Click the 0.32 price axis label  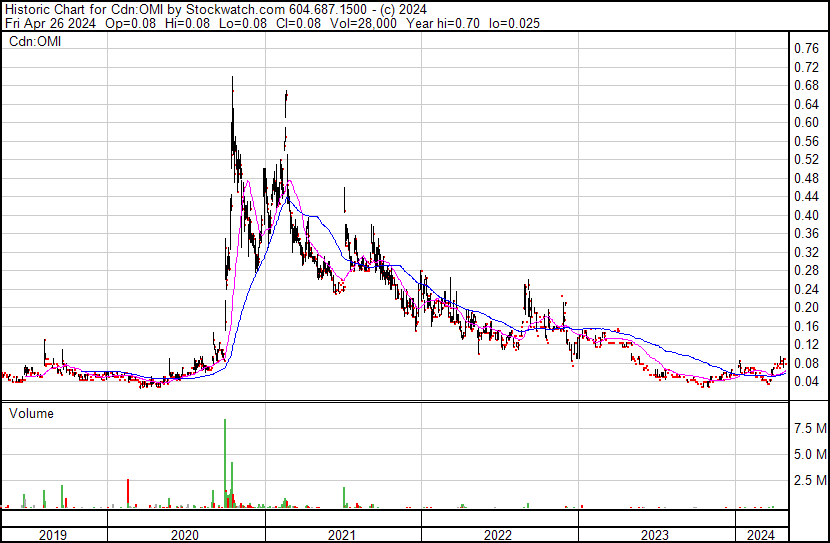pos(806,252)
